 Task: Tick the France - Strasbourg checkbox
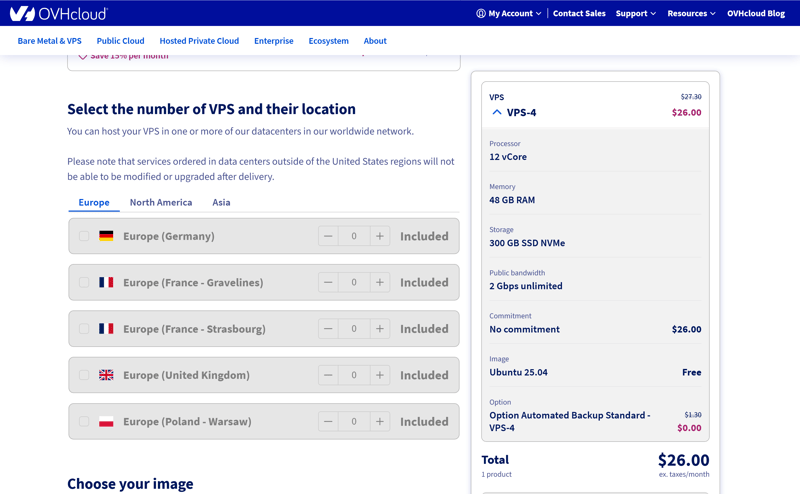click(84, 329)
